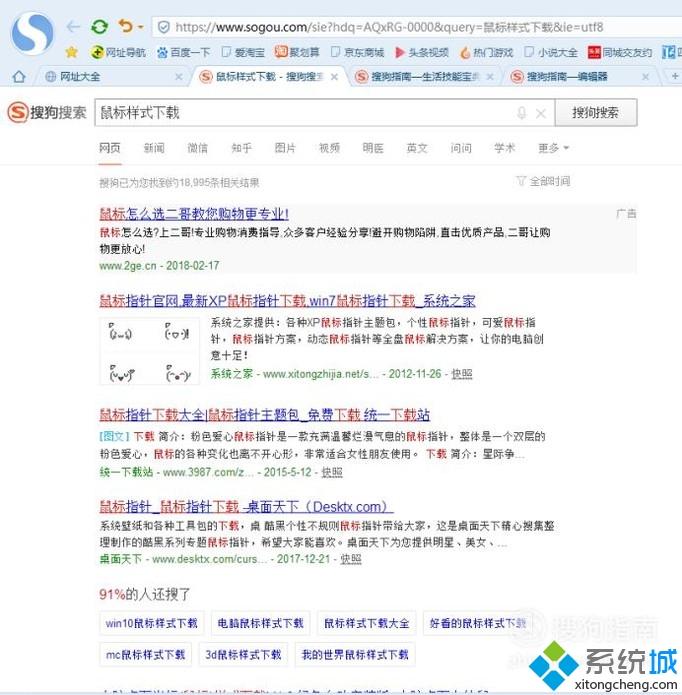The width and height of the screenshot is (682, 695).
Task: Clear search box with X icon
Action: (x=541, y=113)
